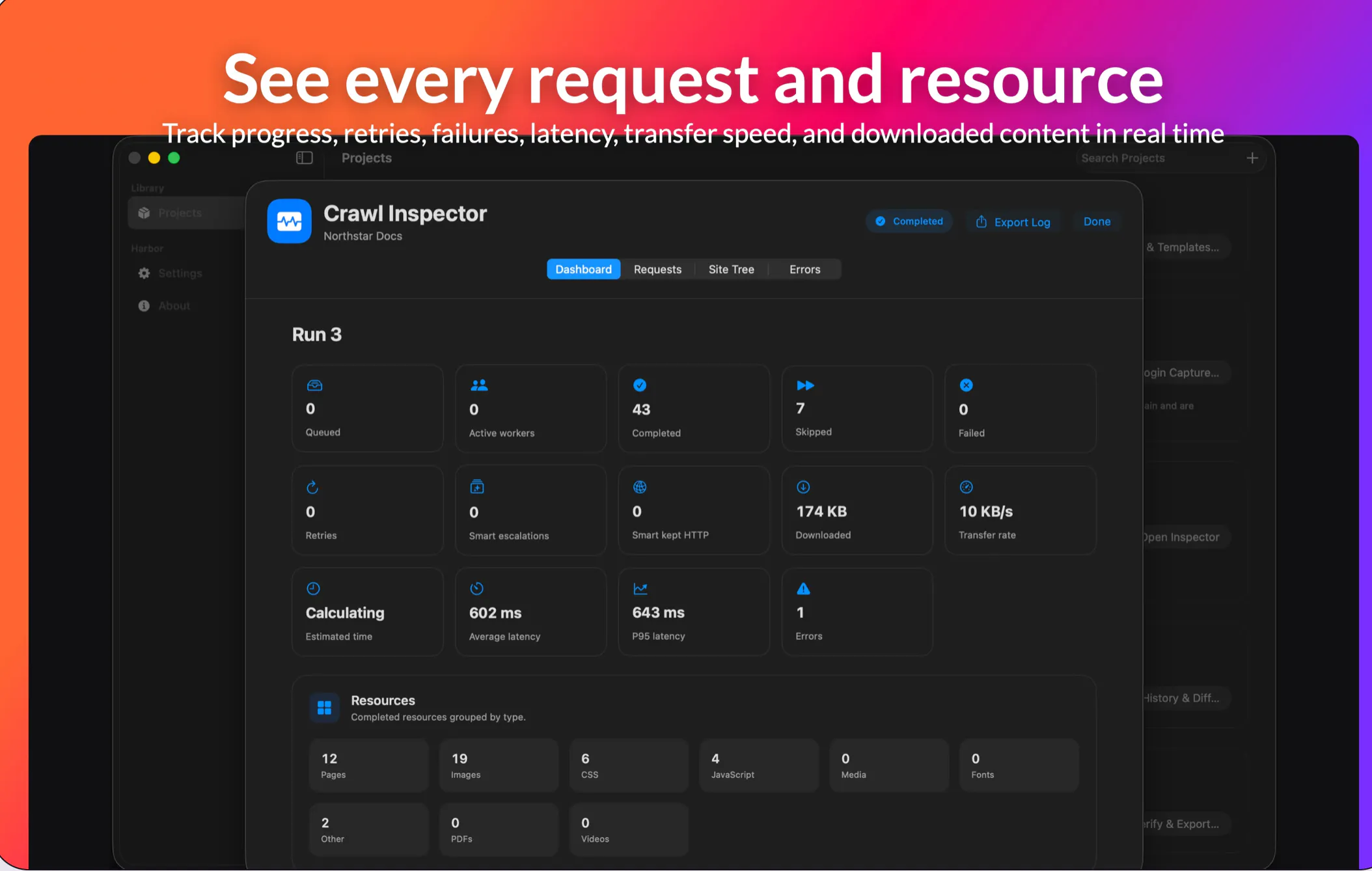
Task: Click the "Northstar Docs" subtitle
Action: (x=363, y=236)
